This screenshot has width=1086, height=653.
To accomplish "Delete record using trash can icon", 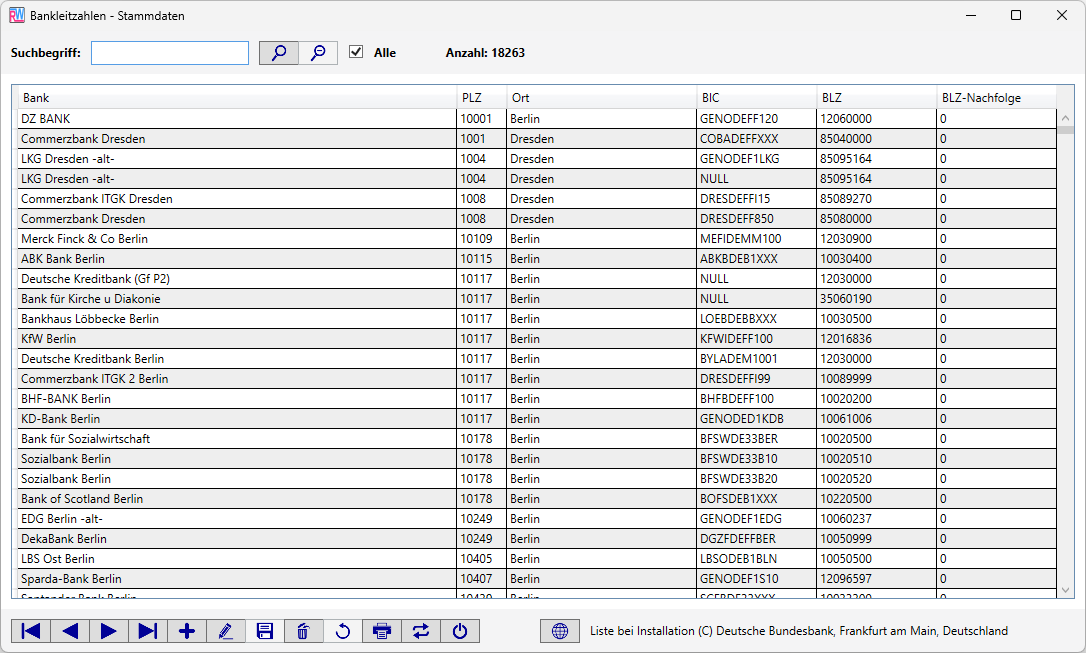I will [303, 631].
